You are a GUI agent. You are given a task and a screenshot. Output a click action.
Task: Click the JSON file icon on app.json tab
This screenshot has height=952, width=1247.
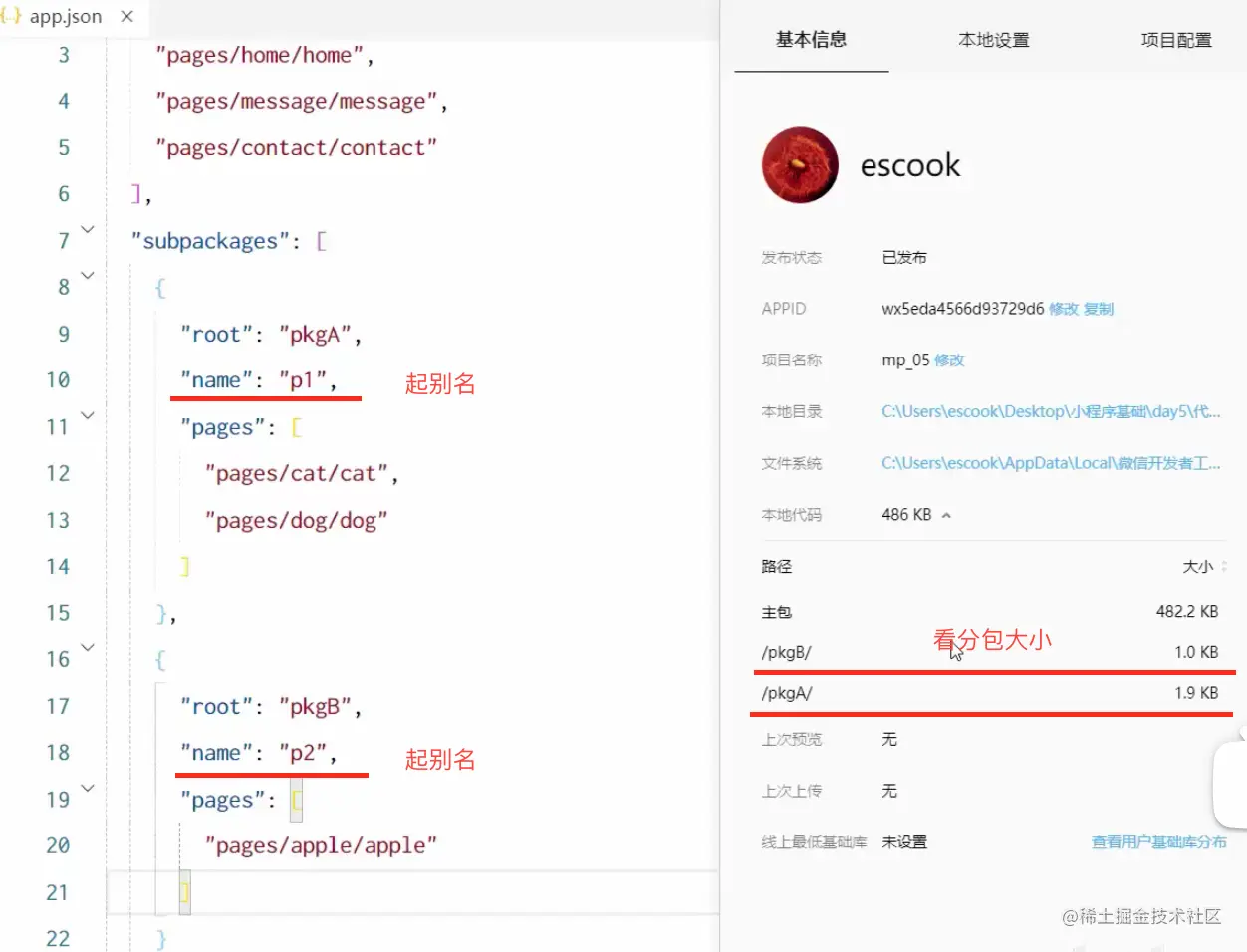tap(11, 16)
